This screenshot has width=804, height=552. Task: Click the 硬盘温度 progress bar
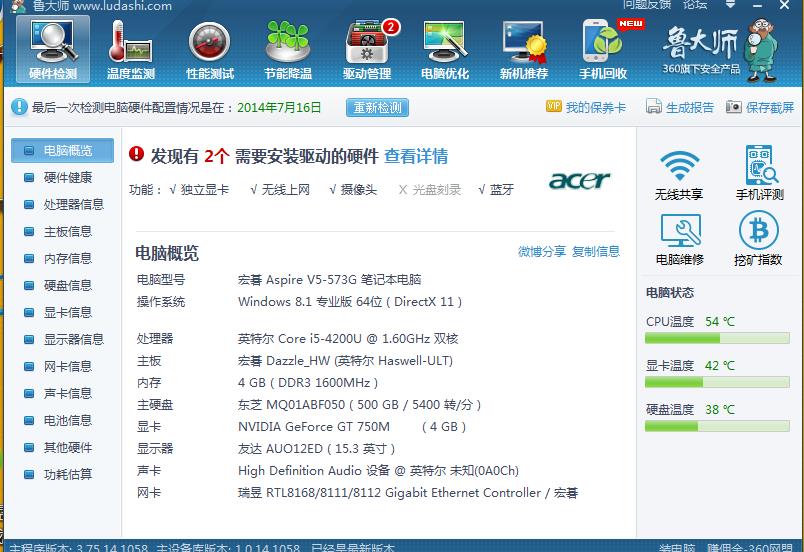717,426
